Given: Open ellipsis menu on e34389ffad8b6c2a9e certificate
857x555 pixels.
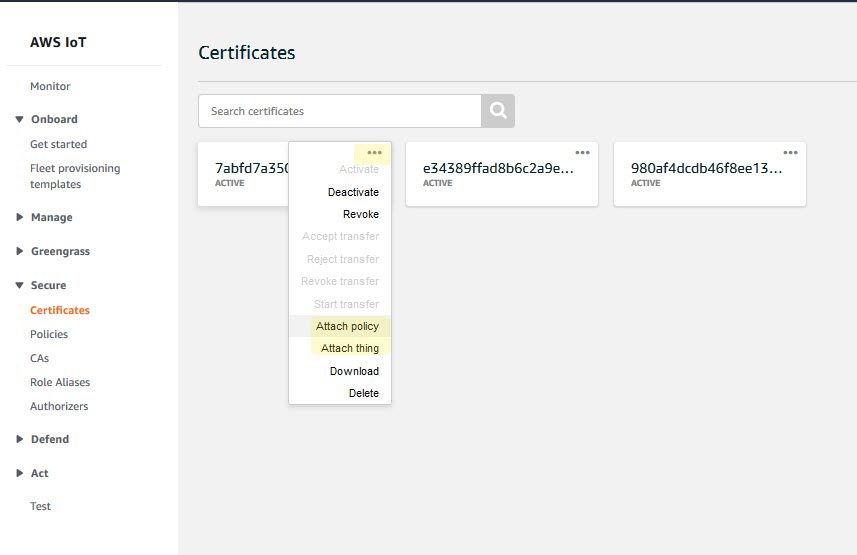Looking at the screenshot, I should click(x=583, y=153).
